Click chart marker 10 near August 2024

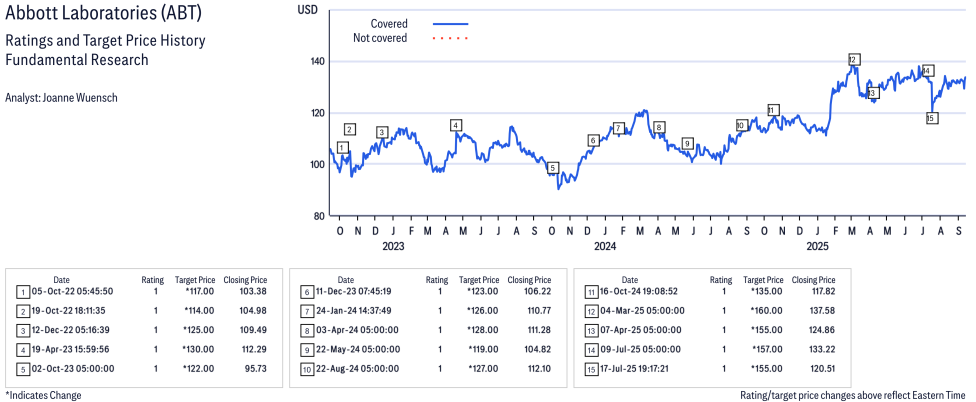click(741, 125)
